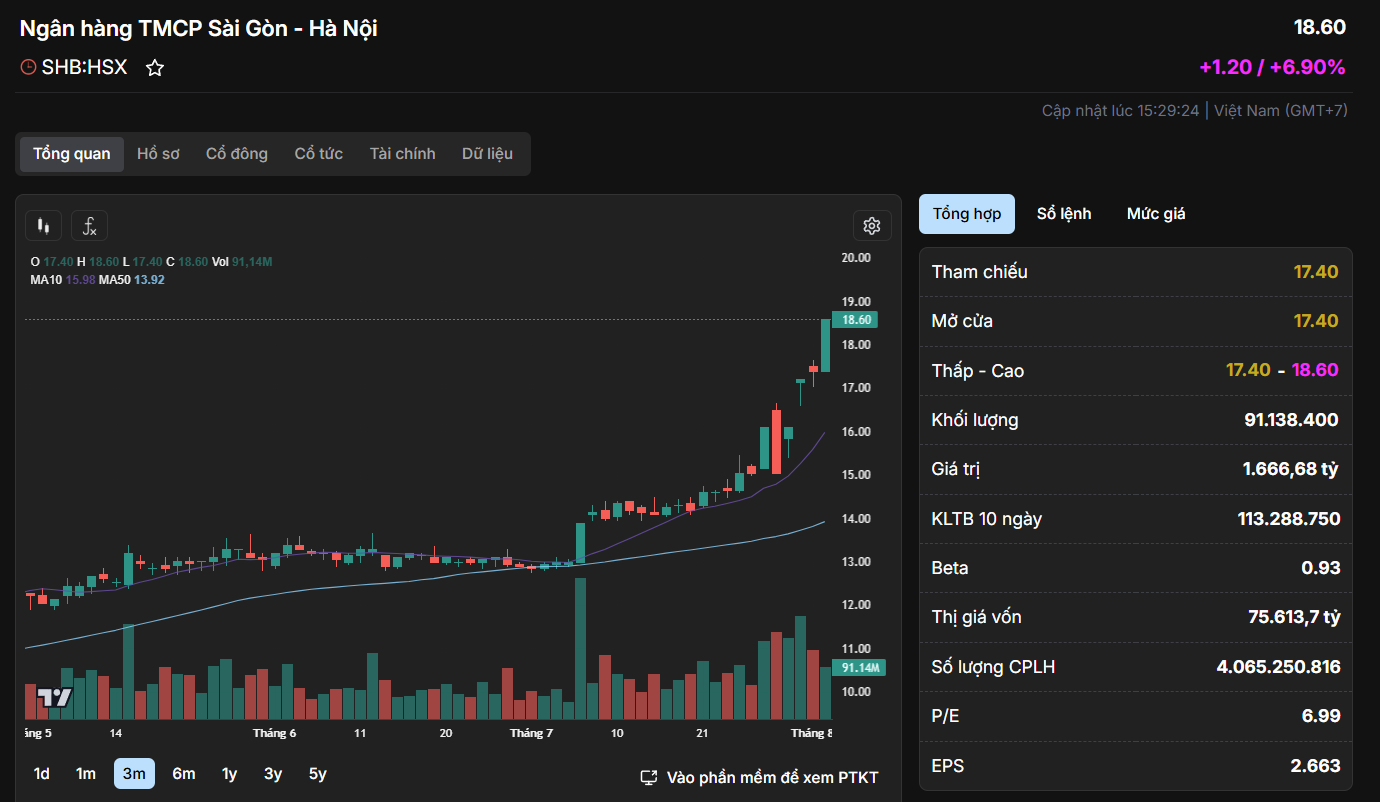Viewport: 1380px width, 802px height.
Task: Set chart range to 1m
Action: point(86,774)
